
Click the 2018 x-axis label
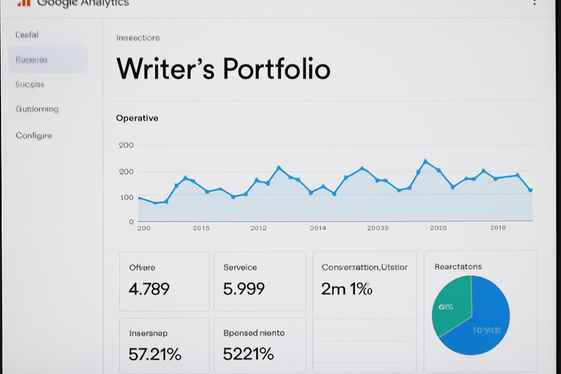(498, 228)
